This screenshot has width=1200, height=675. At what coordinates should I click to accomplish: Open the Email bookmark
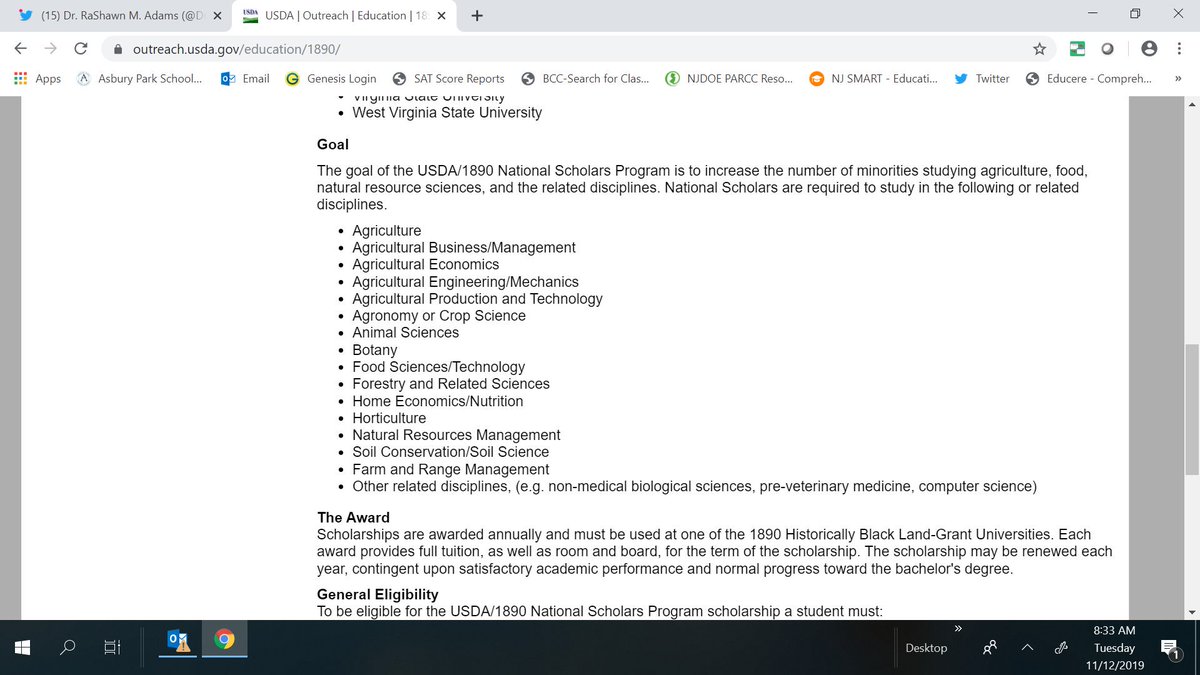[x=245, y=78]
